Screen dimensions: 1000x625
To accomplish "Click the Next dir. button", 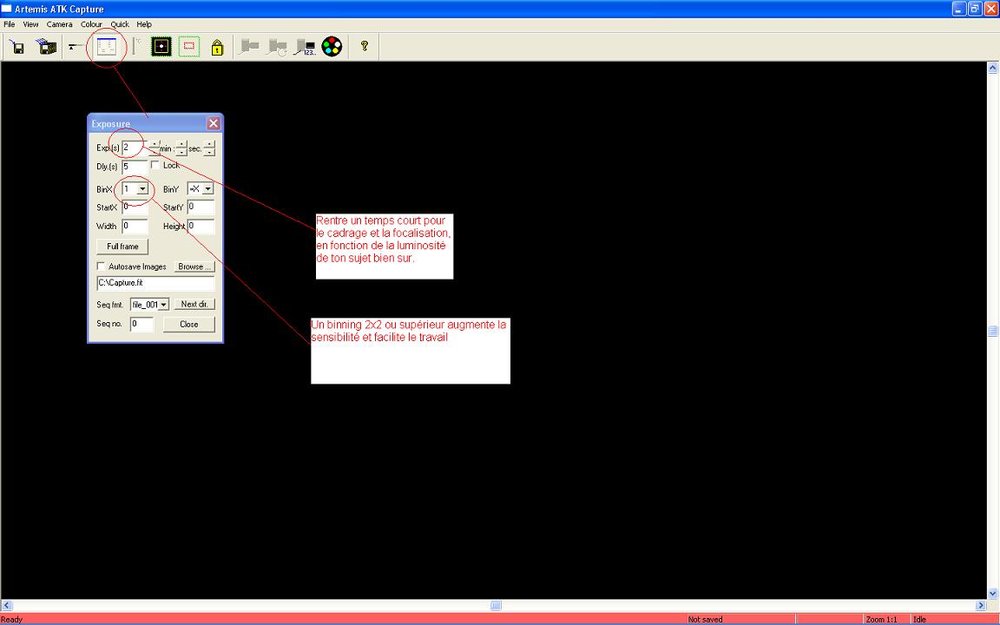I will tap(195, 304).
